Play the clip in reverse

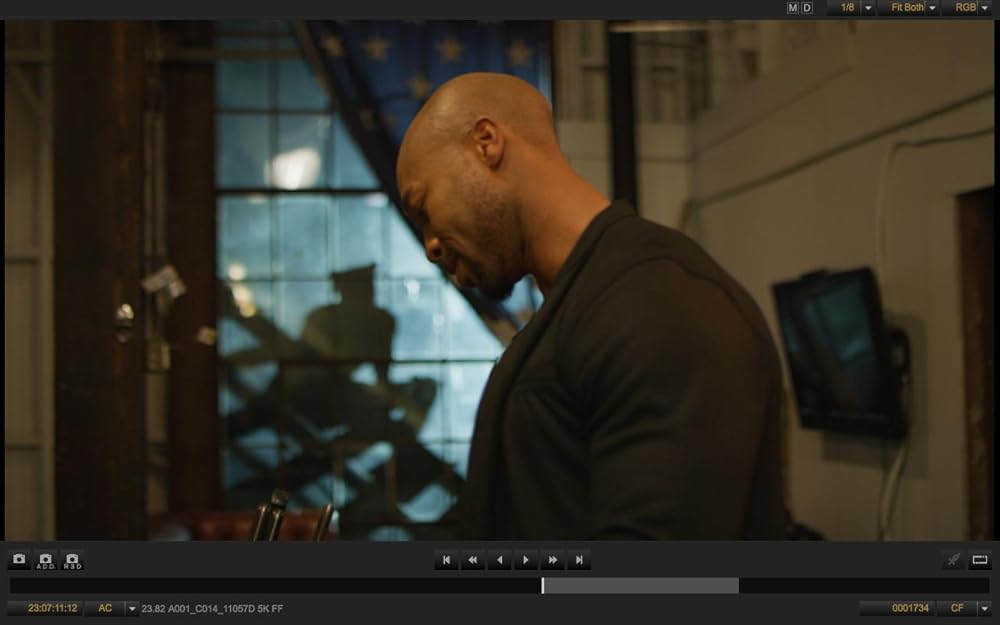[499, 560]
